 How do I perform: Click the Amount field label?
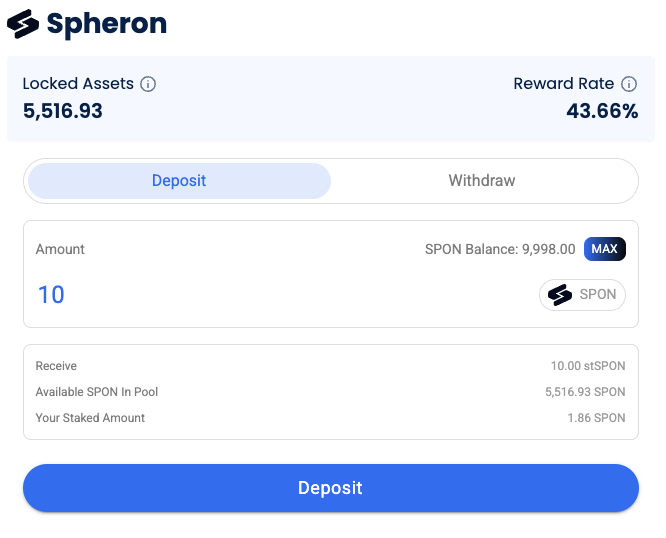point(60,249)
